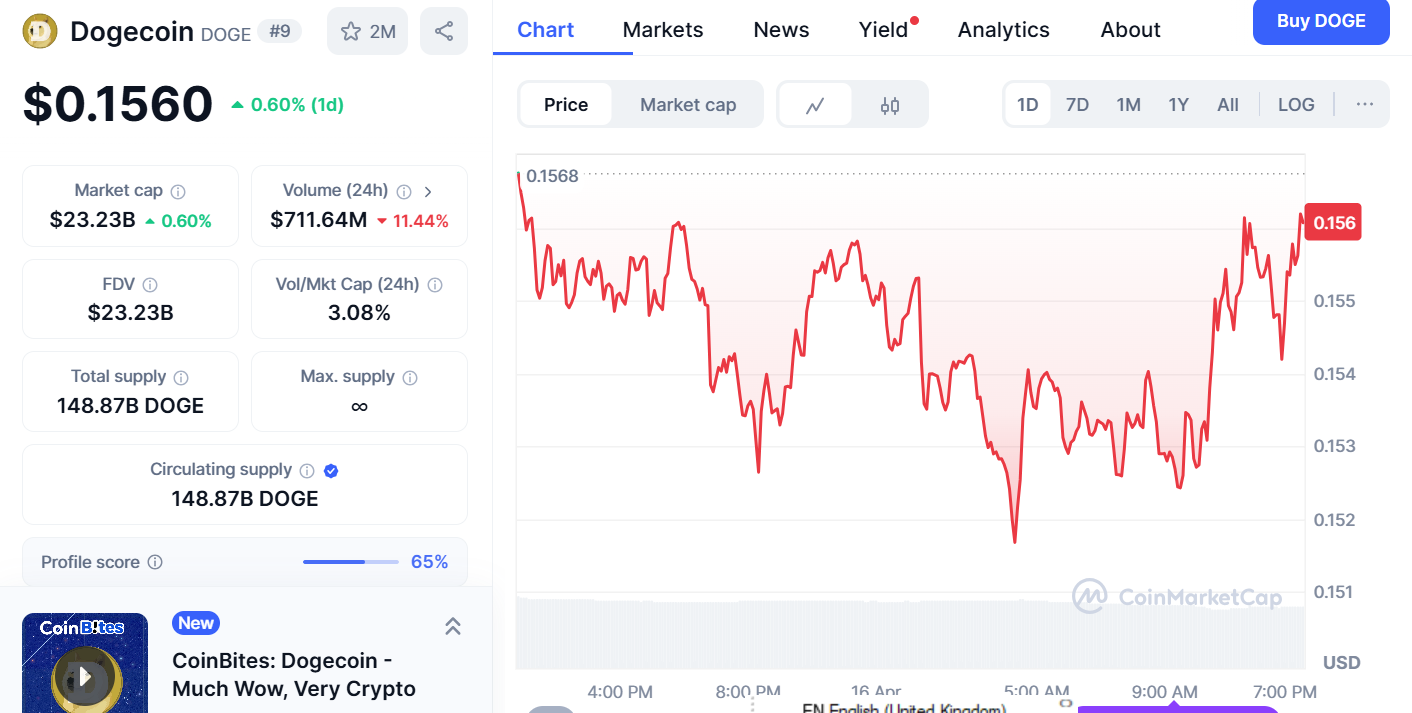1412x713 pixels.
Task: Click the Profile score info icon
Action: 155,562
